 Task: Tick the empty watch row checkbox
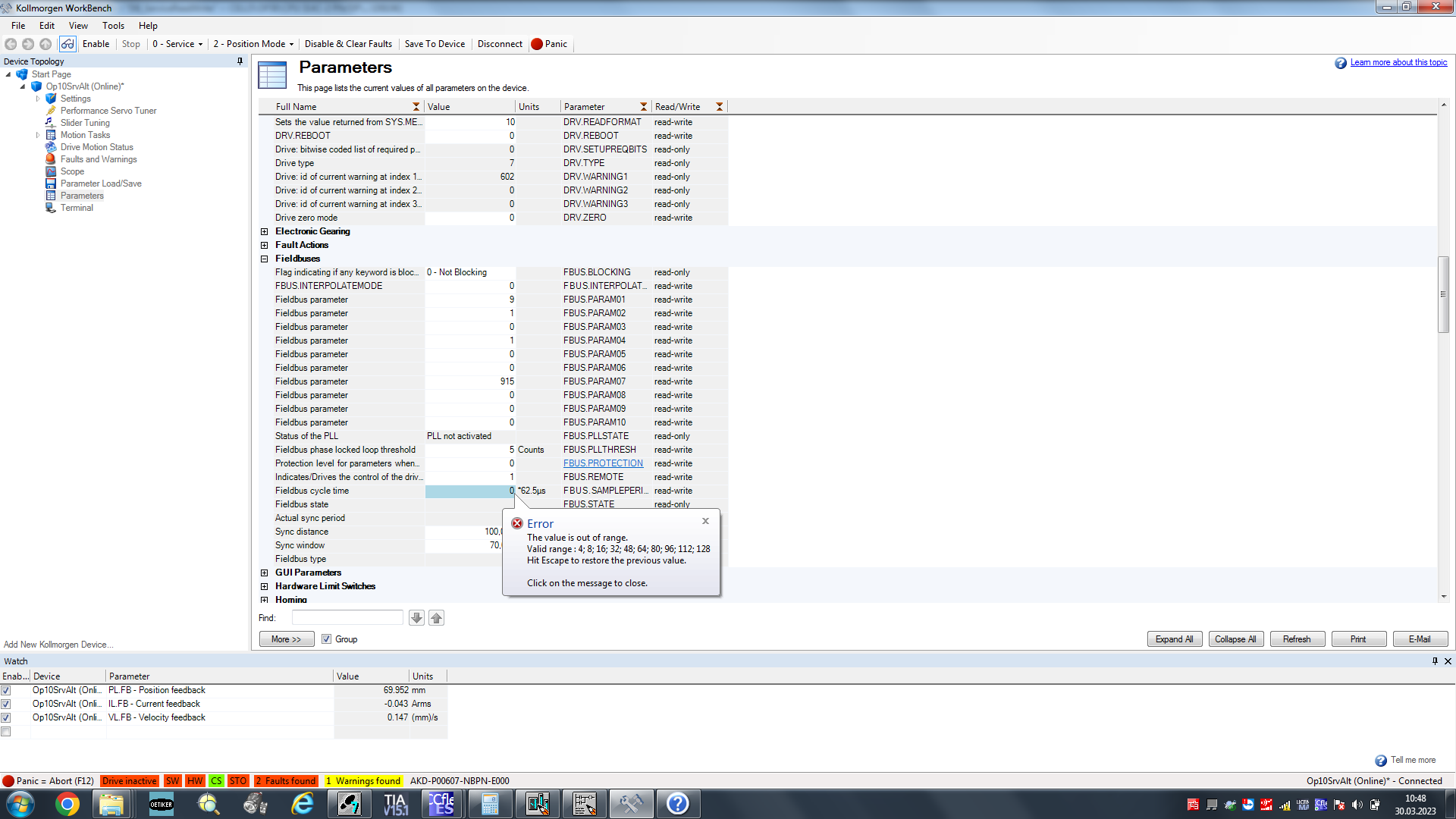(6, 732)
